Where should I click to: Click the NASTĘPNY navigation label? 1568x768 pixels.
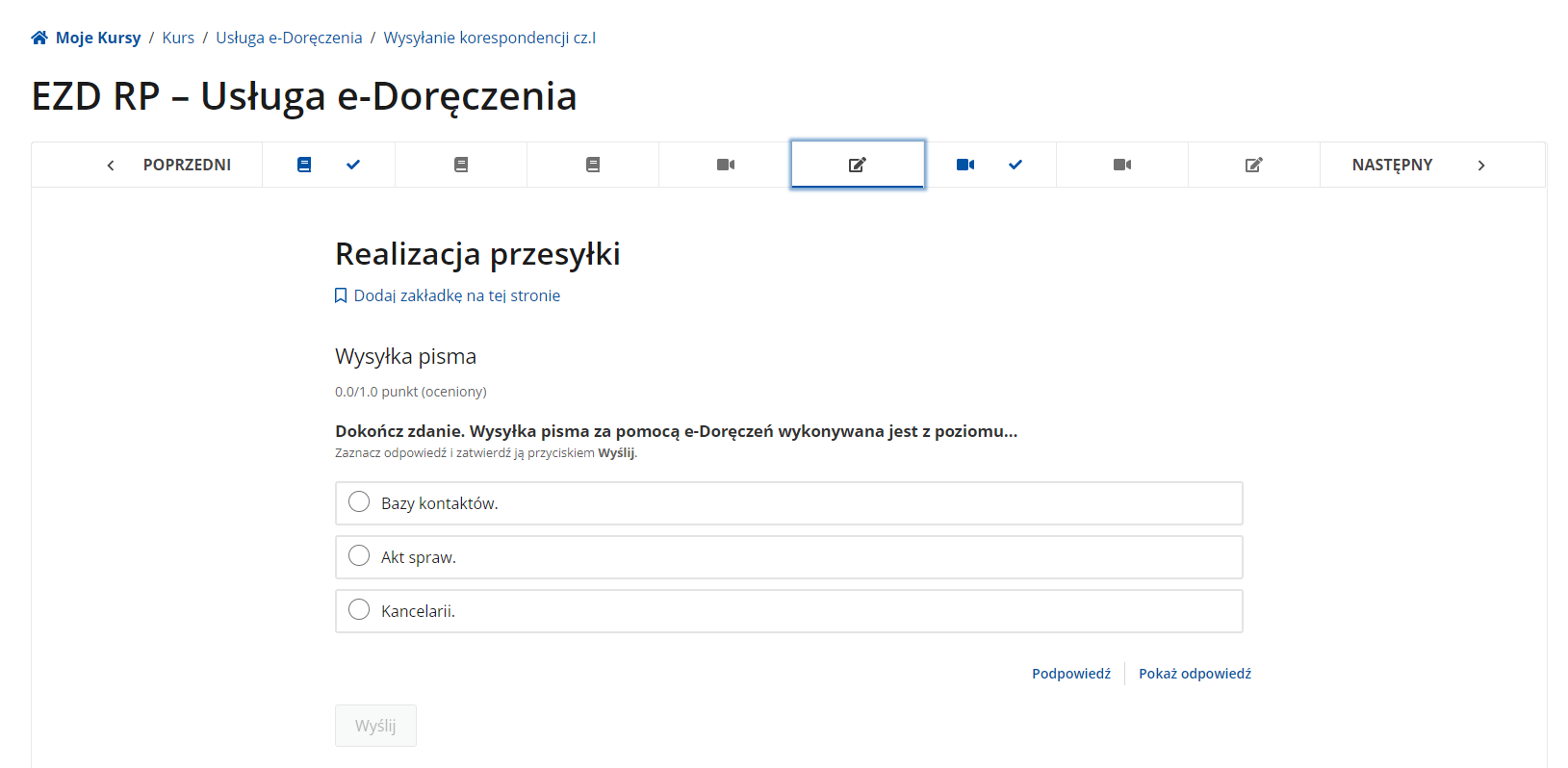1392,165
